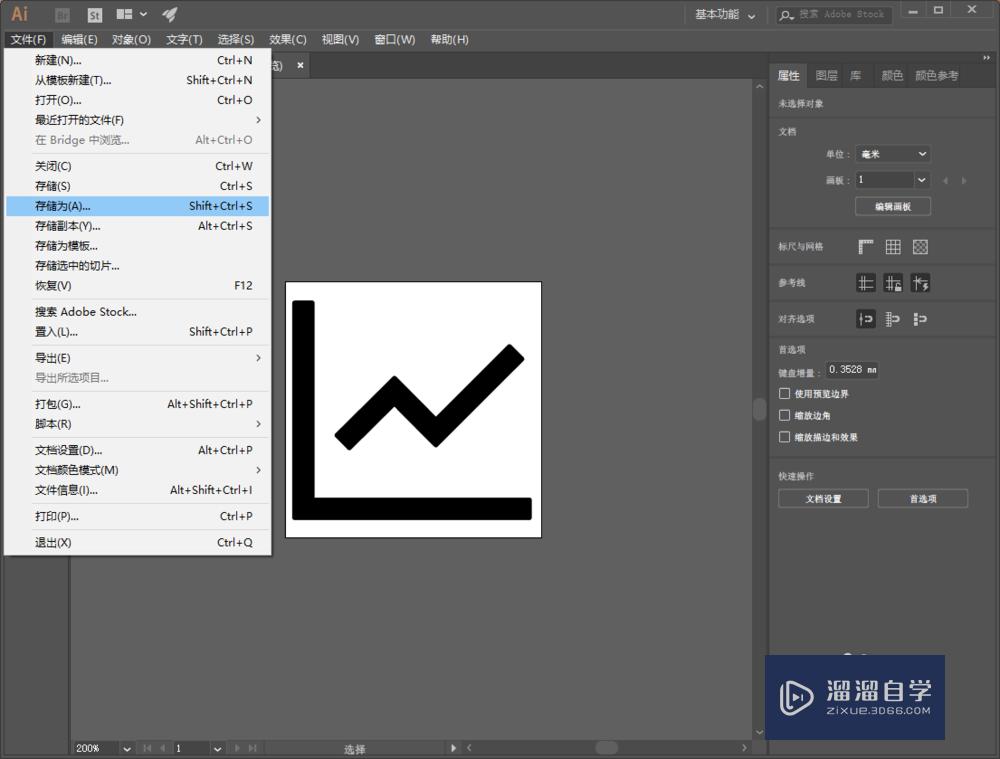The width and height of the screenshot is (1000, 759).
Task: Open the 画板 artboard selector dropdown
Action: [893, 179]
